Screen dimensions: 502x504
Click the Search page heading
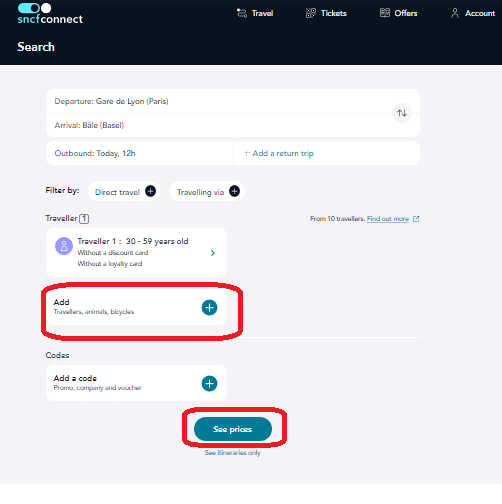(36, 47)
